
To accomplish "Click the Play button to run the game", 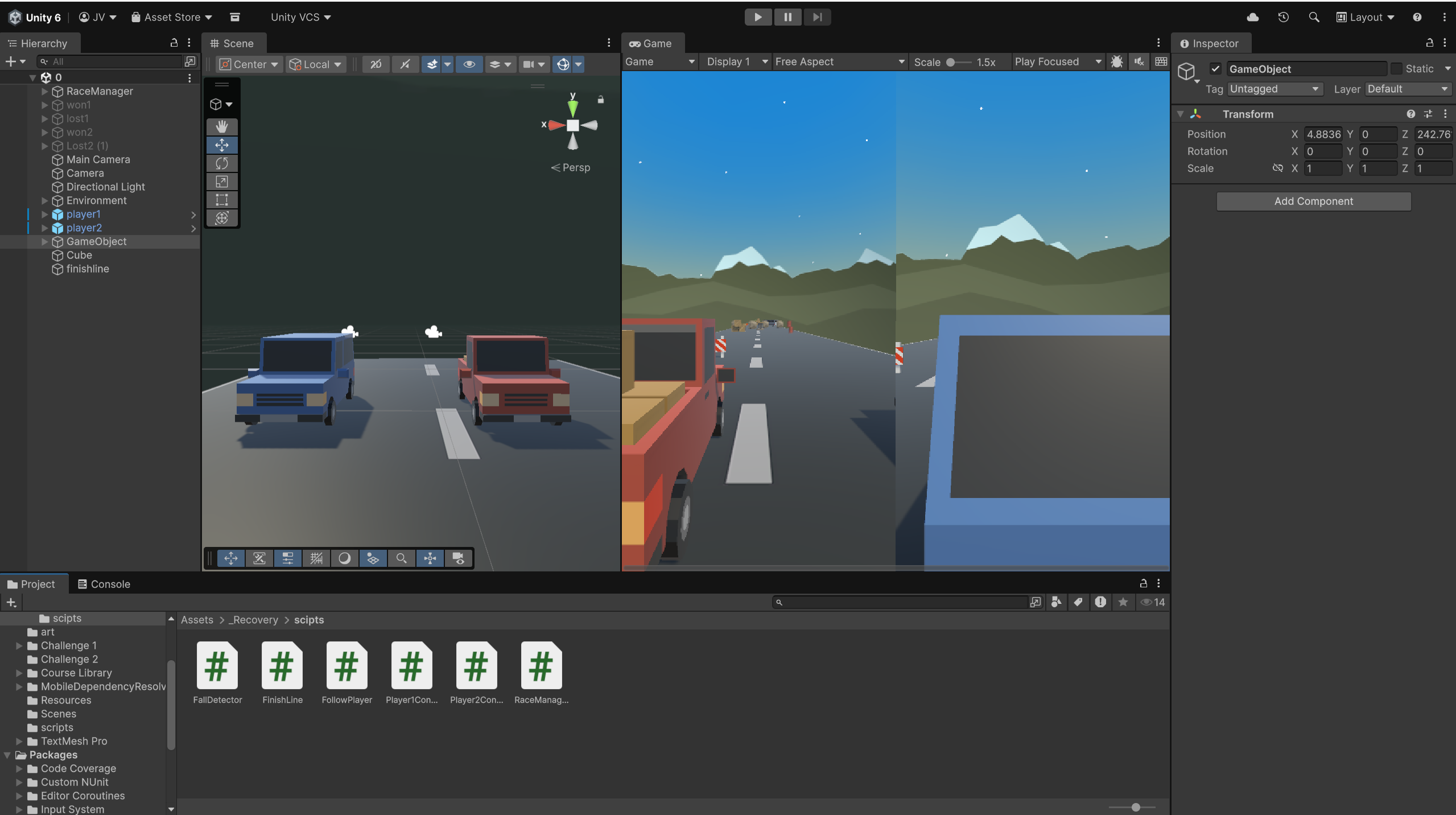I will tap(758, 17).
